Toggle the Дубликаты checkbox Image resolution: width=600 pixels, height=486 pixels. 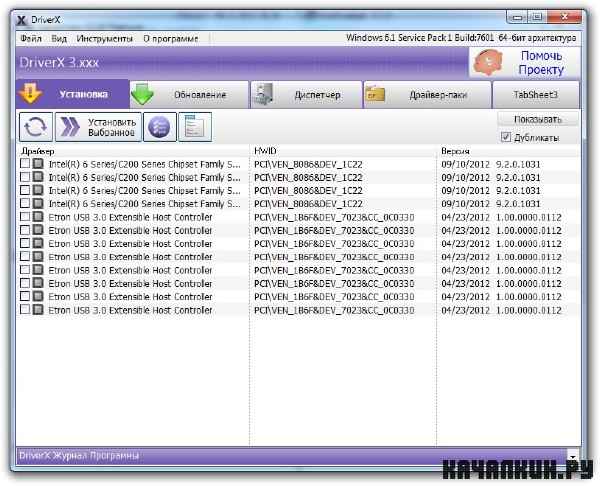pos(506,137)
